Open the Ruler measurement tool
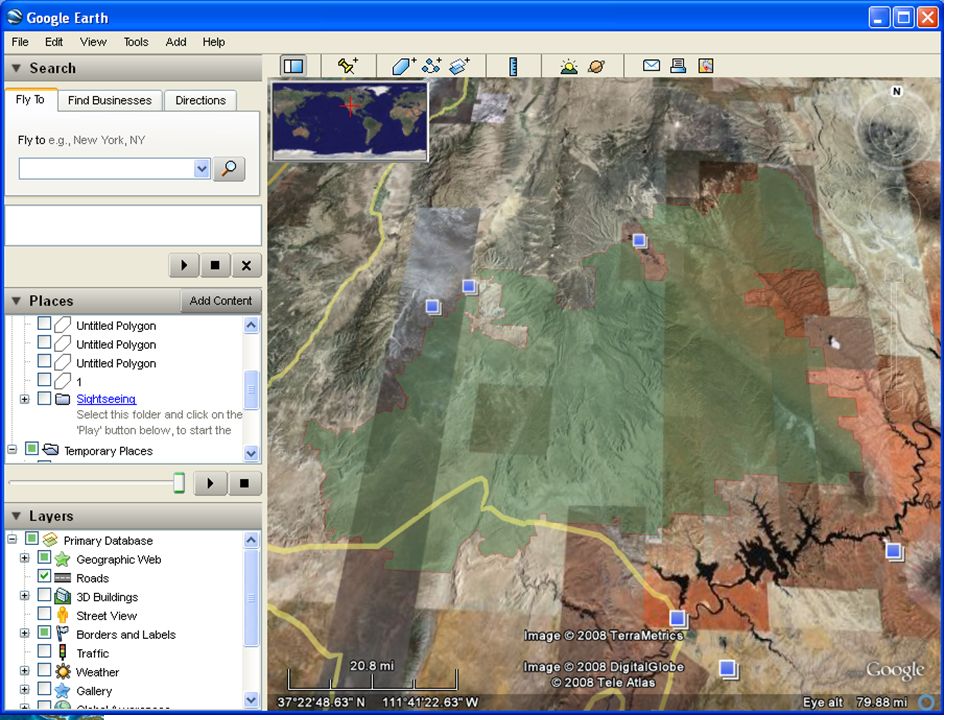This screenshot has height=720, width=960. [513, 66]
